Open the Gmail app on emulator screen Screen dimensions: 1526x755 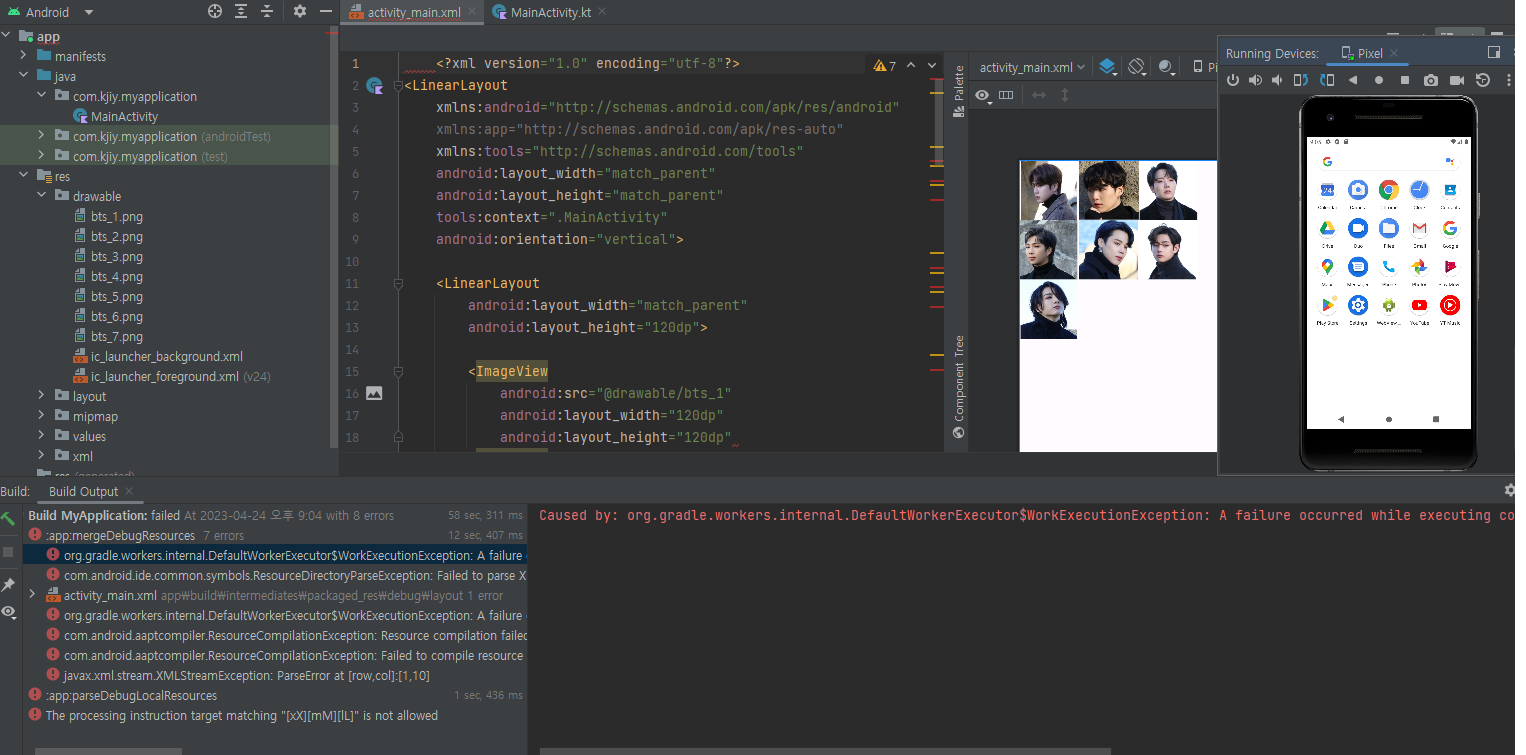click(x=1419, y=228)
